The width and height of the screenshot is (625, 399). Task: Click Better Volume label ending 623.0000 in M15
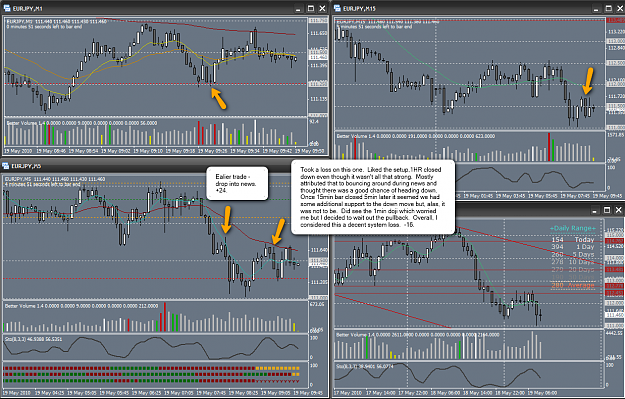point(416,136)
